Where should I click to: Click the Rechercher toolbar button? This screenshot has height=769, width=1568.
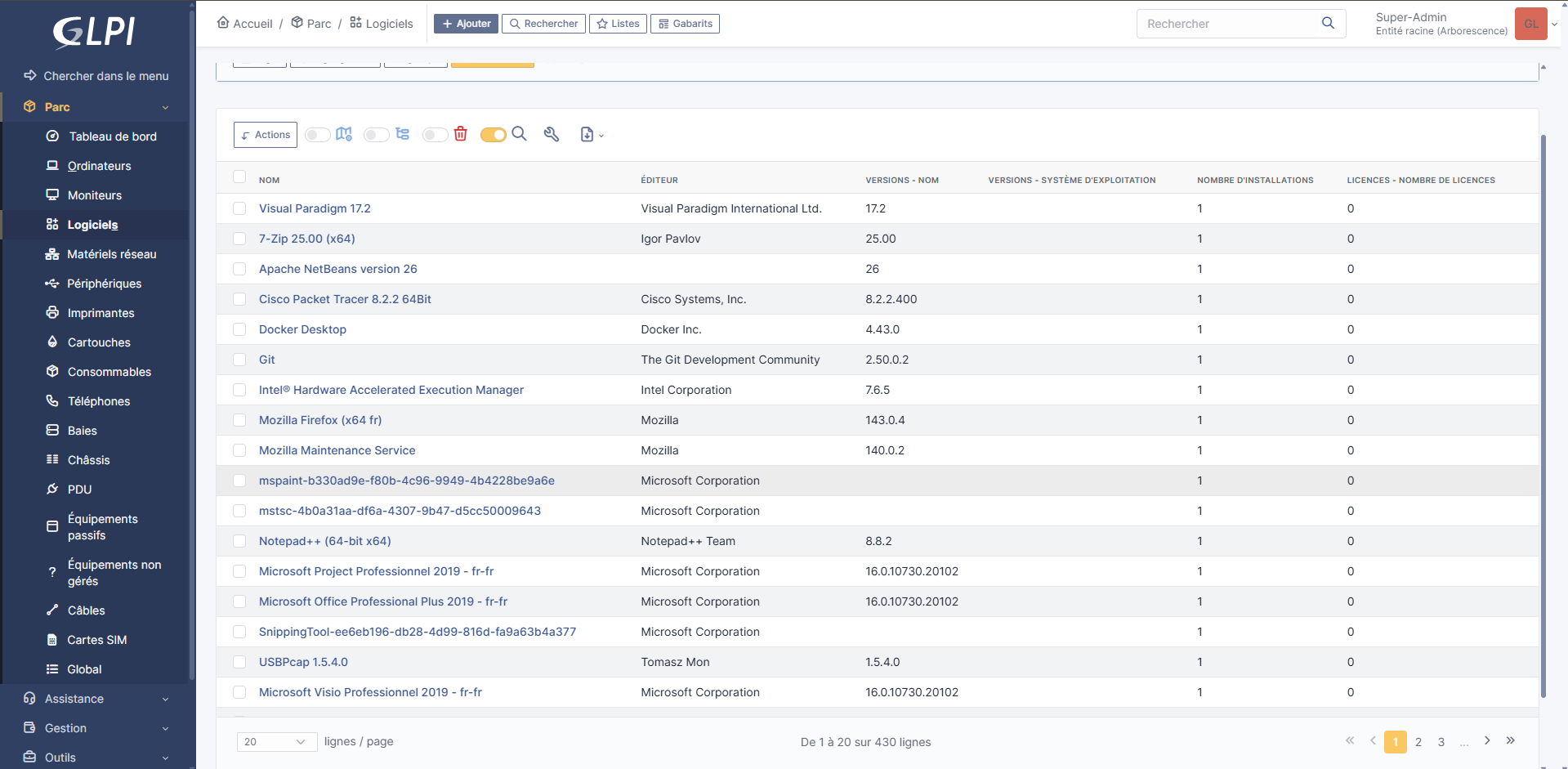click(x=543, y=24)
